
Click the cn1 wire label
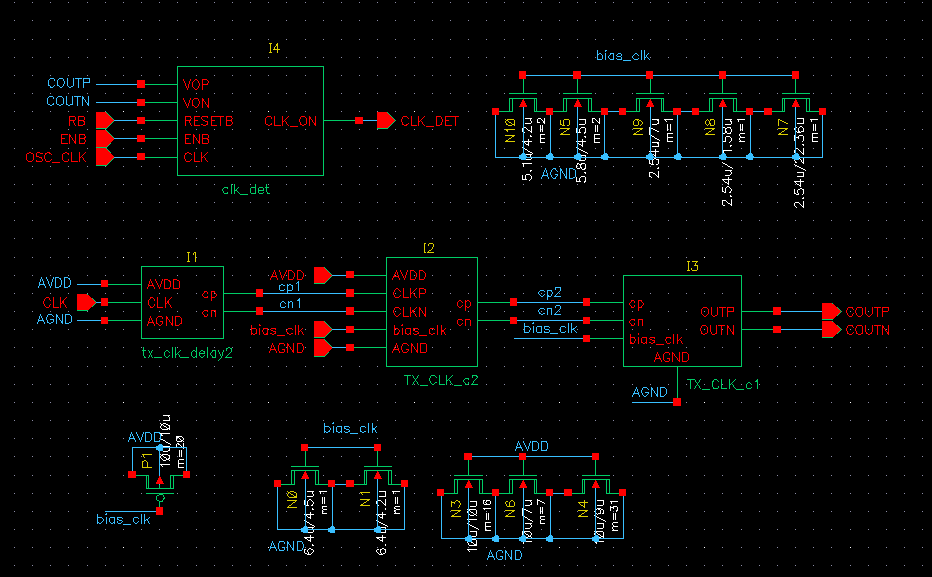click(291, 304)
